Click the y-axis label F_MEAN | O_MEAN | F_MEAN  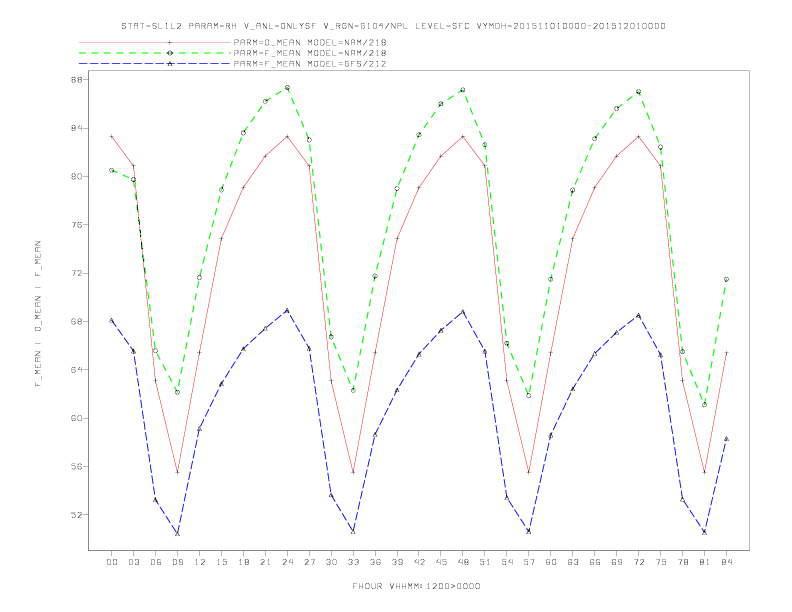click(38, 314)
